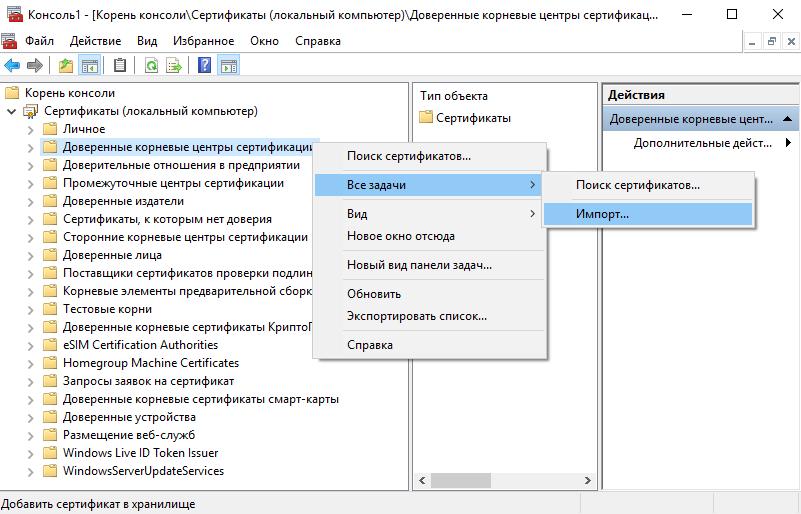Select eSIM Certification Authorities tree item
Screen dimensions: 801x514
(140, 345)
